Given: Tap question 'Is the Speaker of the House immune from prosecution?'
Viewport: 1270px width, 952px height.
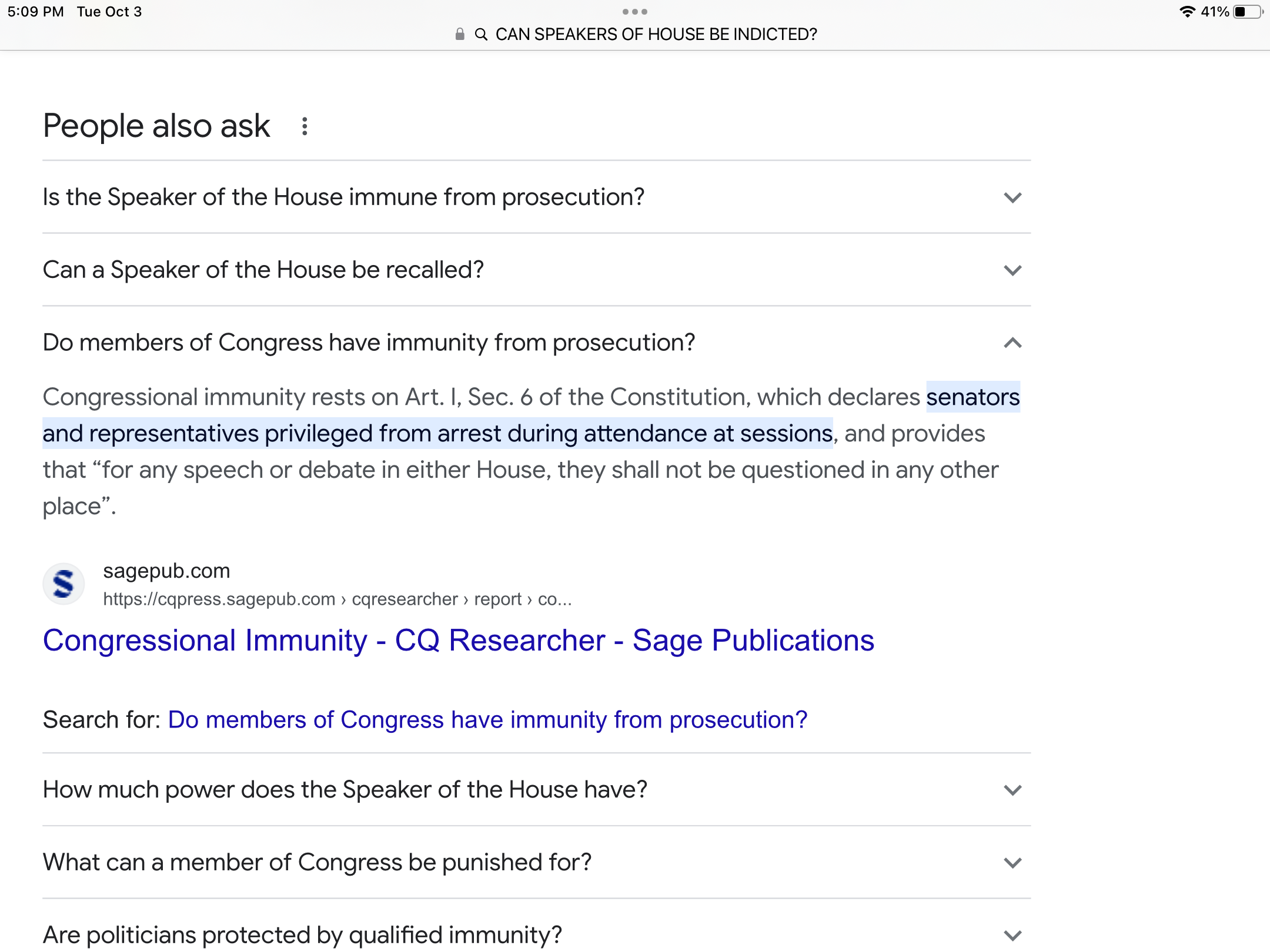Looking at the screenshot, I should (344, 197).
